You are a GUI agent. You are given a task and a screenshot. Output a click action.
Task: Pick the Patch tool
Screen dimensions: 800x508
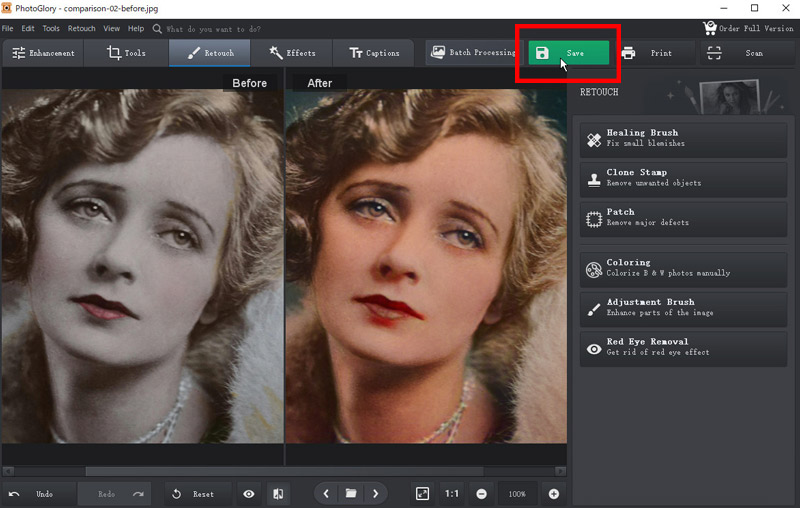point(683,217)
